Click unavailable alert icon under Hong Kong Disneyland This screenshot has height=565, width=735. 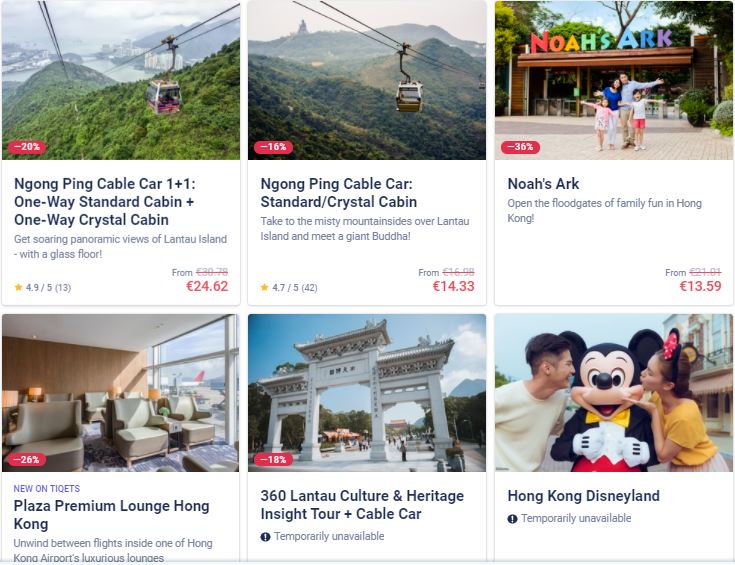[512, 519]
